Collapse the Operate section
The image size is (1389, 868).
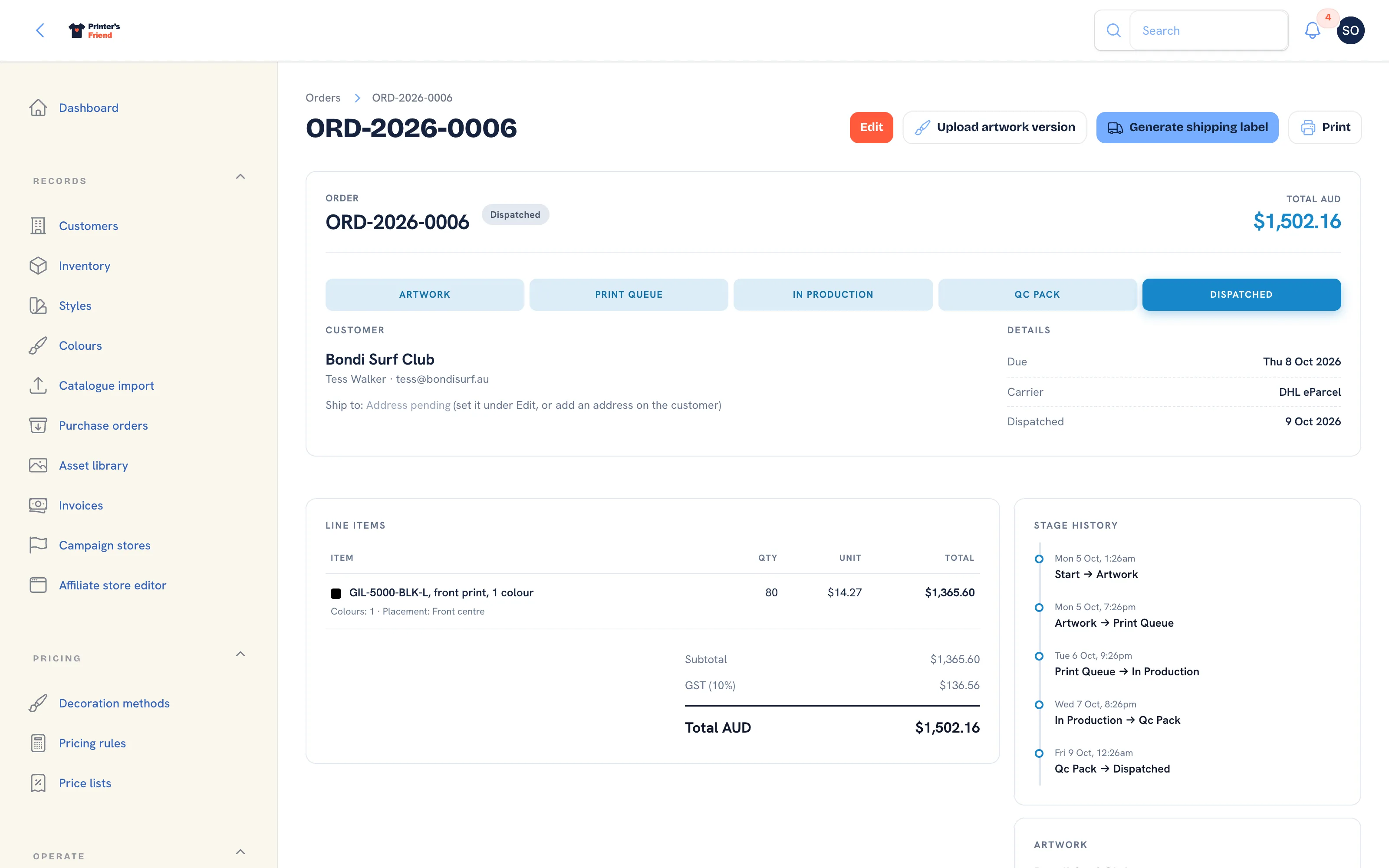coord(240,852)
